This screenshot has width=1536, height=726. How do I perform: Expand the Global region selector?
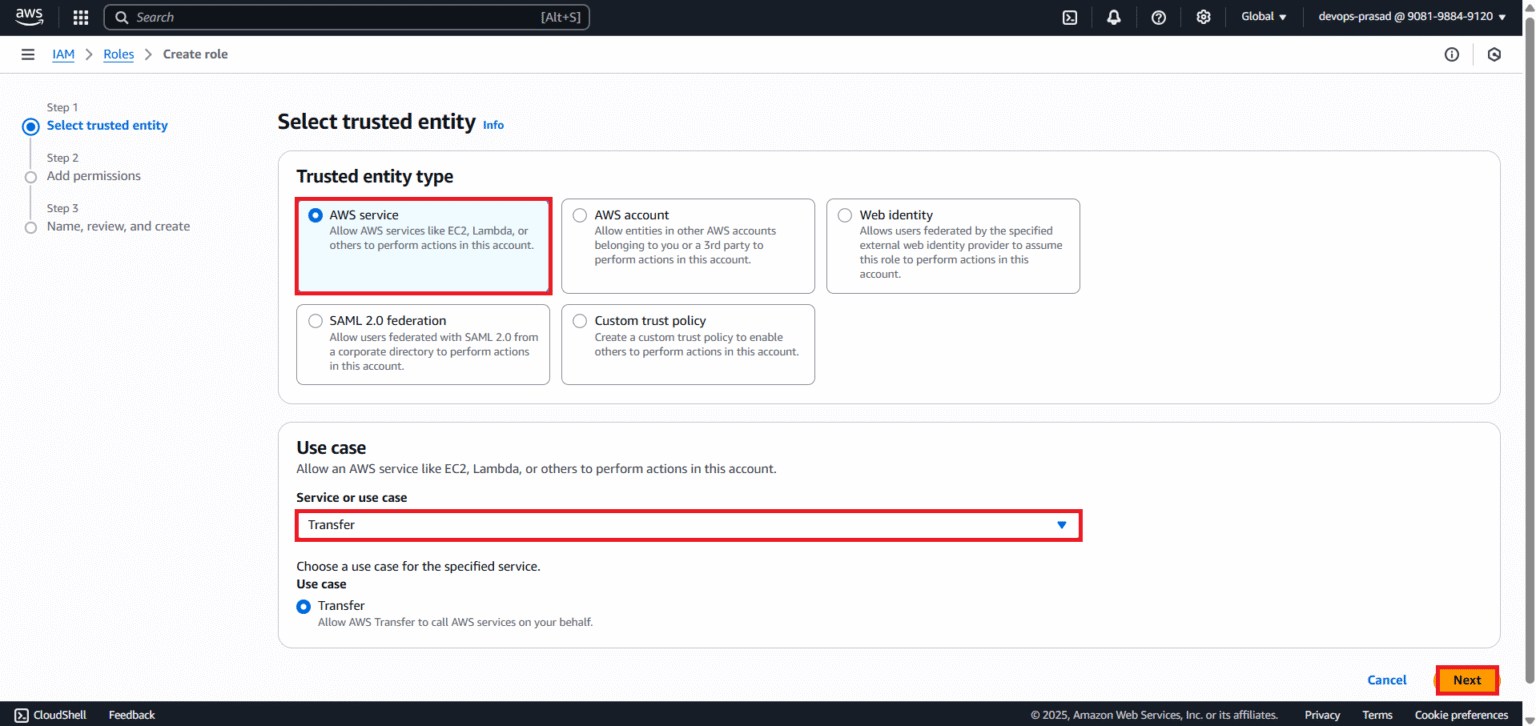coord(1263,16)
